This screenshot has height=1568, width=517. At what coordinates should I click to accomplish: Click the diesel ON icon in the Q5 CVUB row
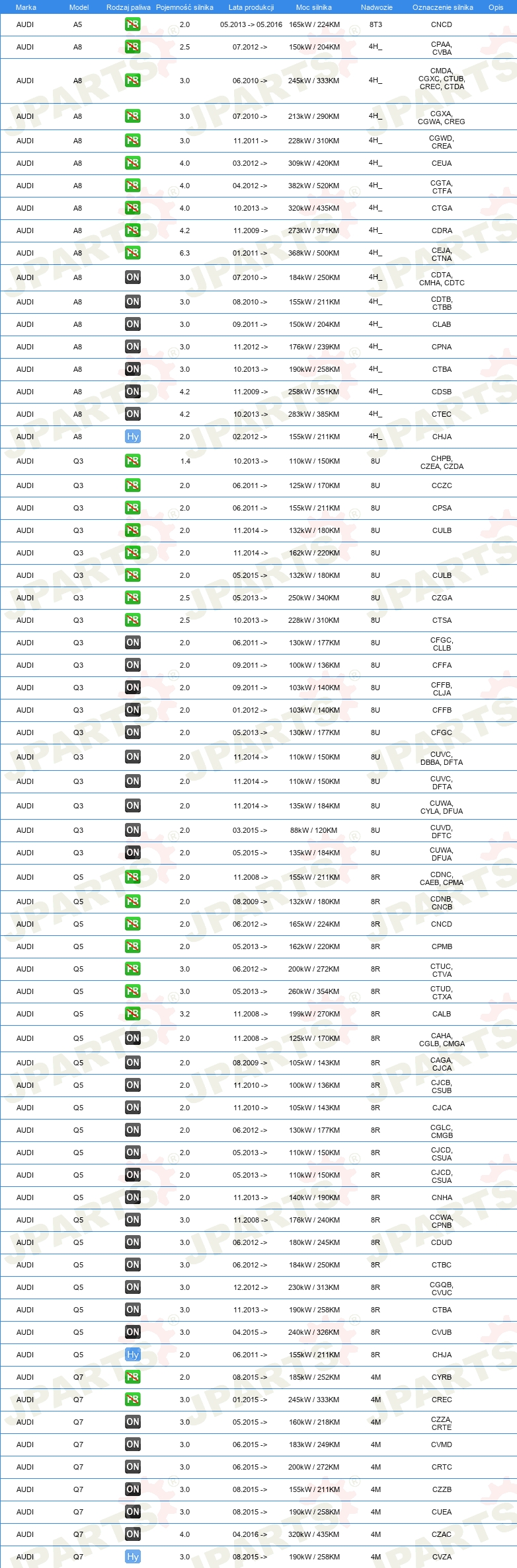pyautogui.click(x=132, y=1332)
